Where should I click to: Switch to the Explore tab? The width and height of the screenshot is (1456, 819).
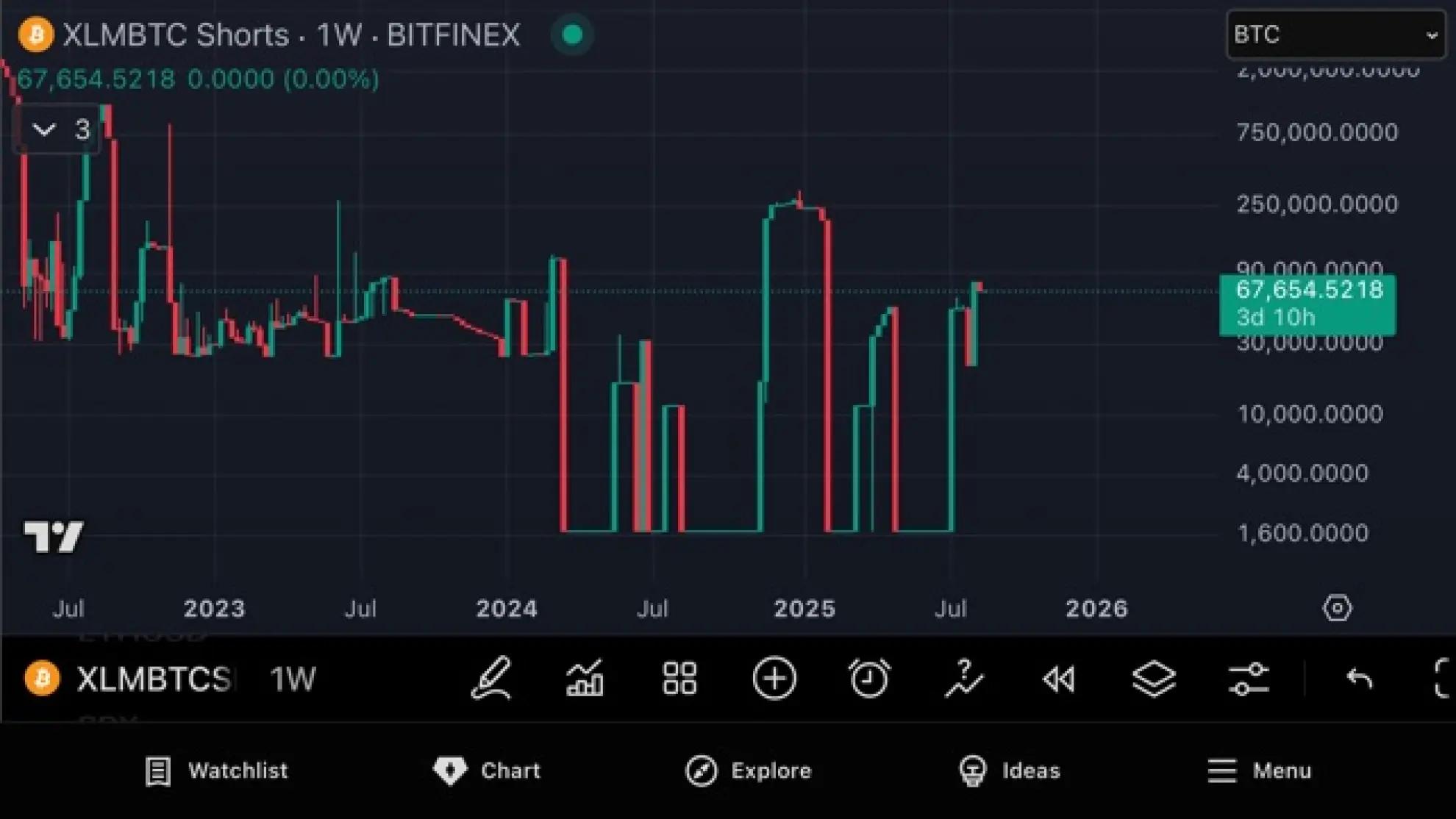[749, 770]
